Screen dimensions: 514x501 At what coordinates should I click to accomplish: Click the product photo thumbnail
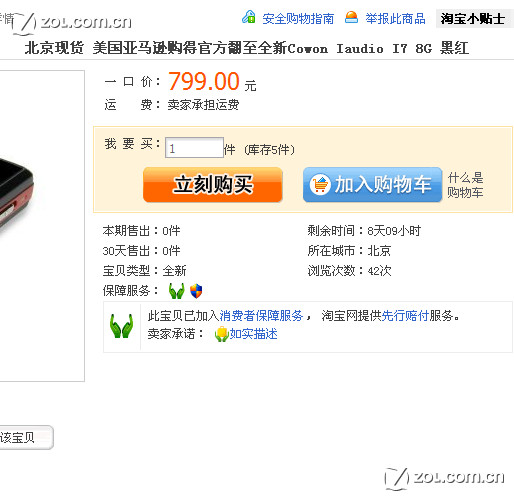[x=42, y=226]
